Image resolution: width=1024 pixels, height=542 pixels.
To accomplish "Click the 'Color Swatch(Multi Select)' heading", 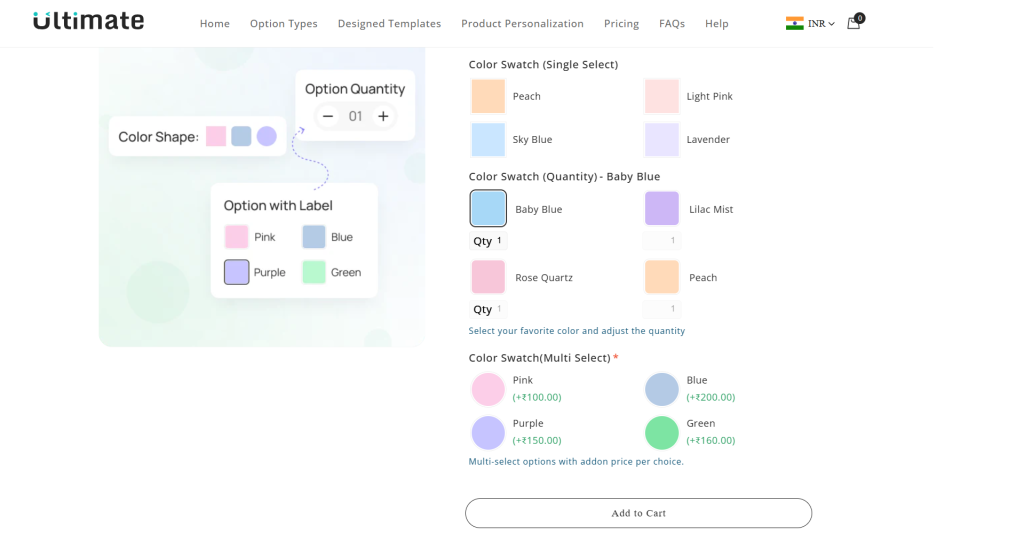I will click(539, 358).
